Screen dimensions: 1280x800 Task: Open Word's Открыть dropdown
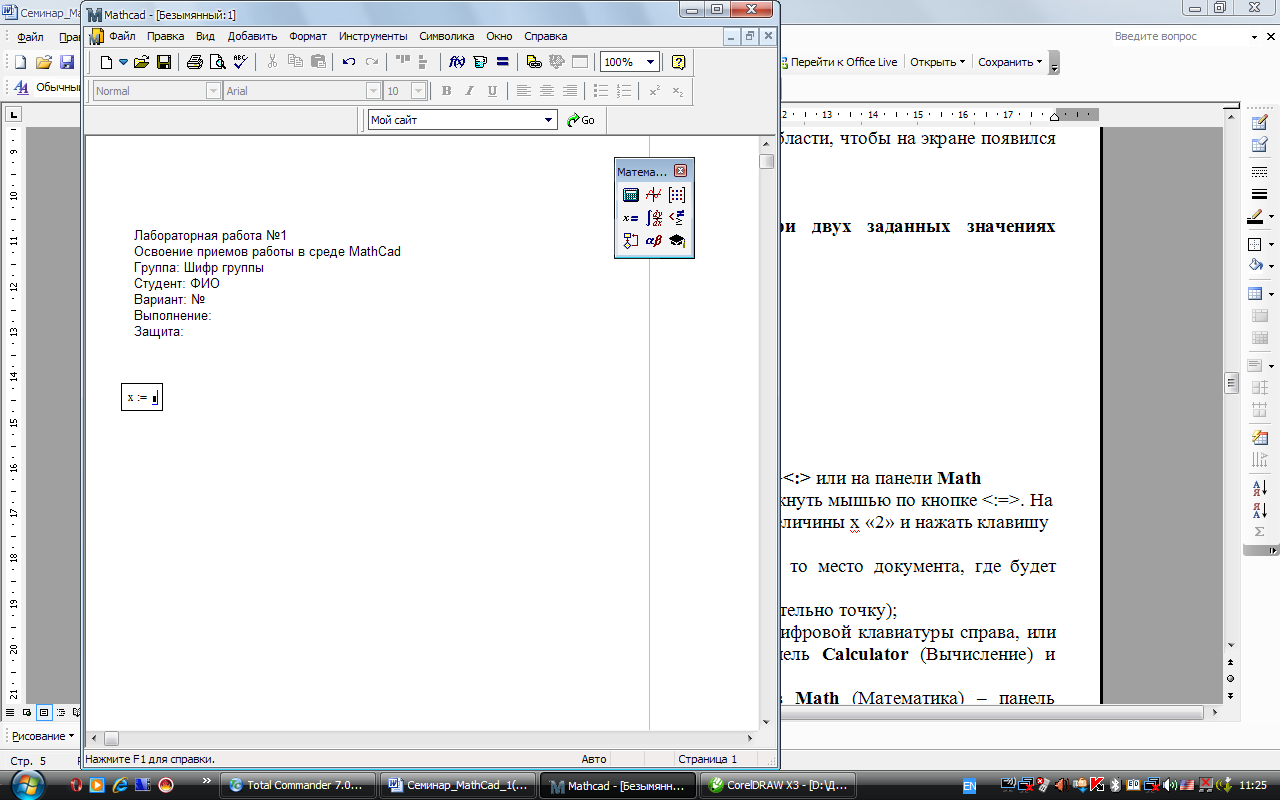coord(937,62)
